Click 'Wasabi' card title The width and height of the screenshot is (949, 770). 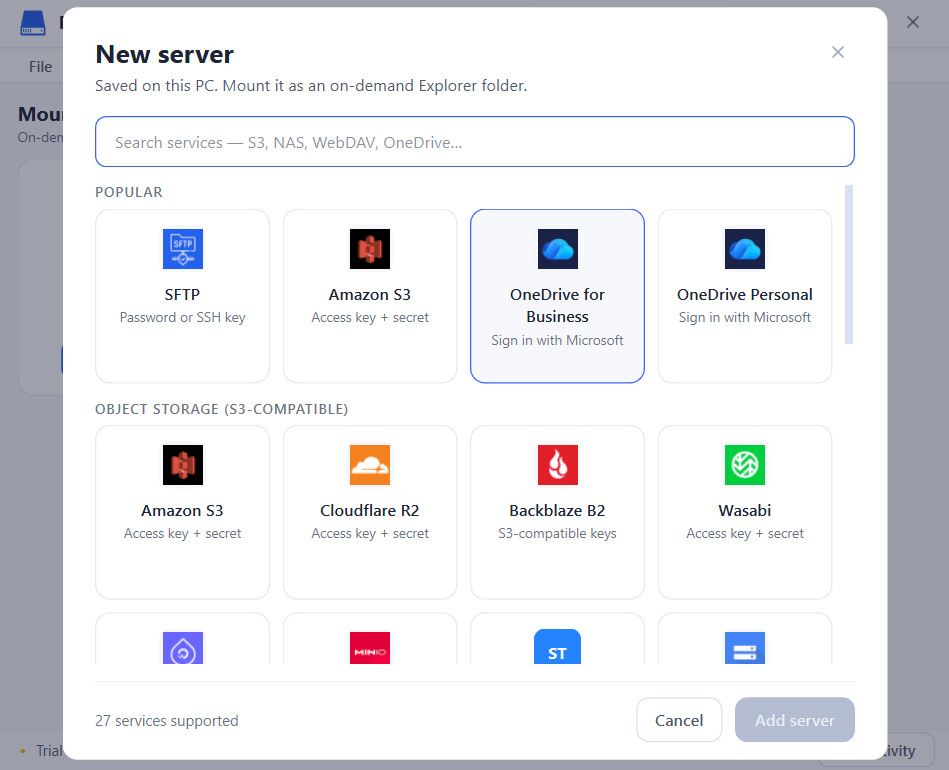click(744, 510)
